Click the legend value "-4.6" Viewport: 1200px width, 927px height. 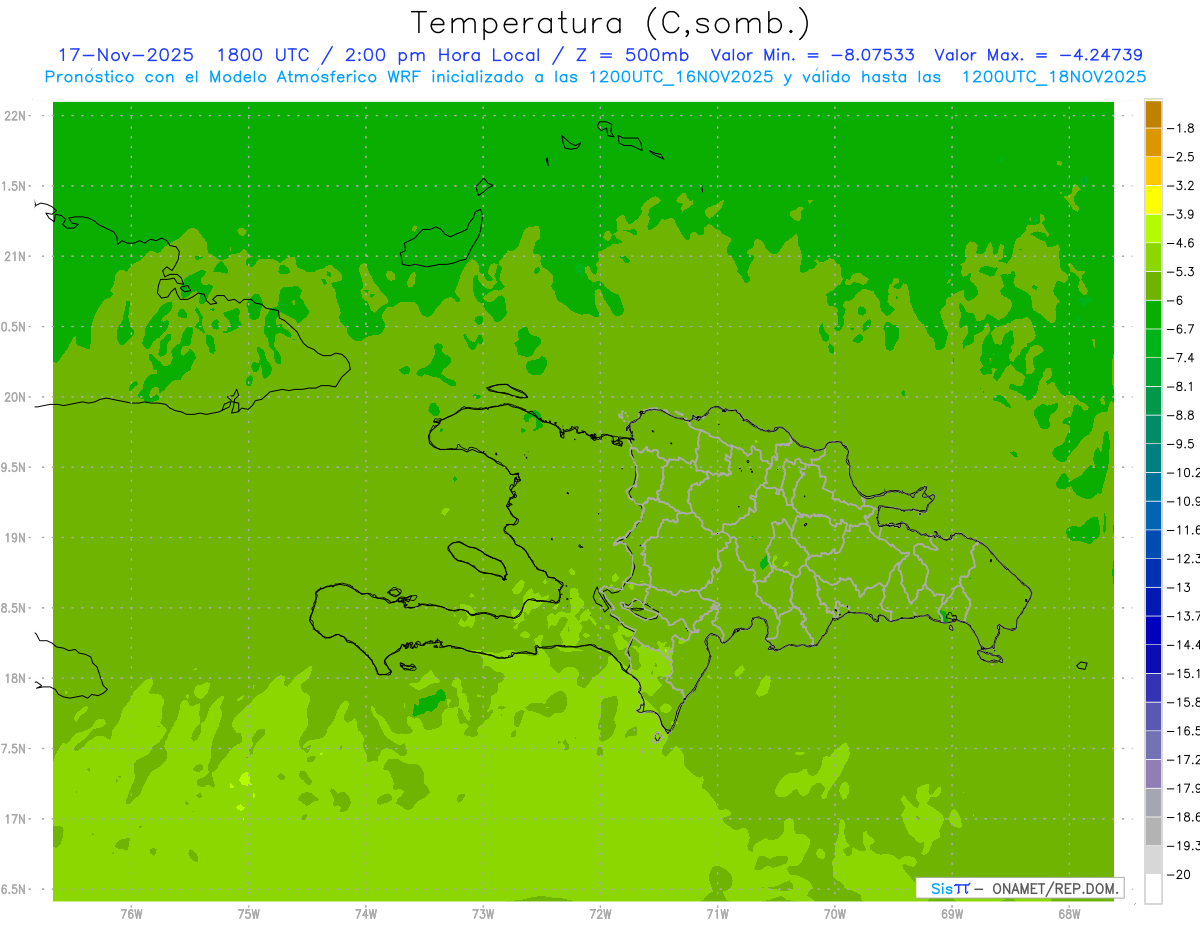1182,243
